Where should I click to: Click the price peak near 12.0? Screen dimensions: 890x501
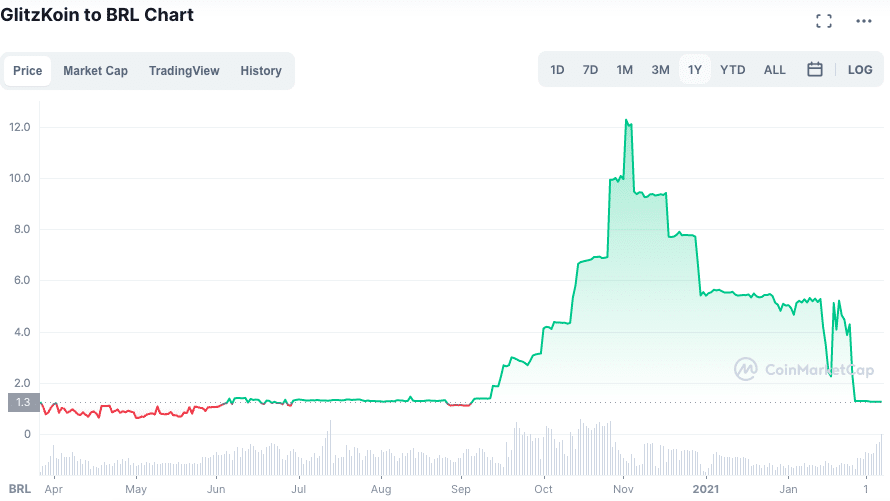(x=627, y=120)
